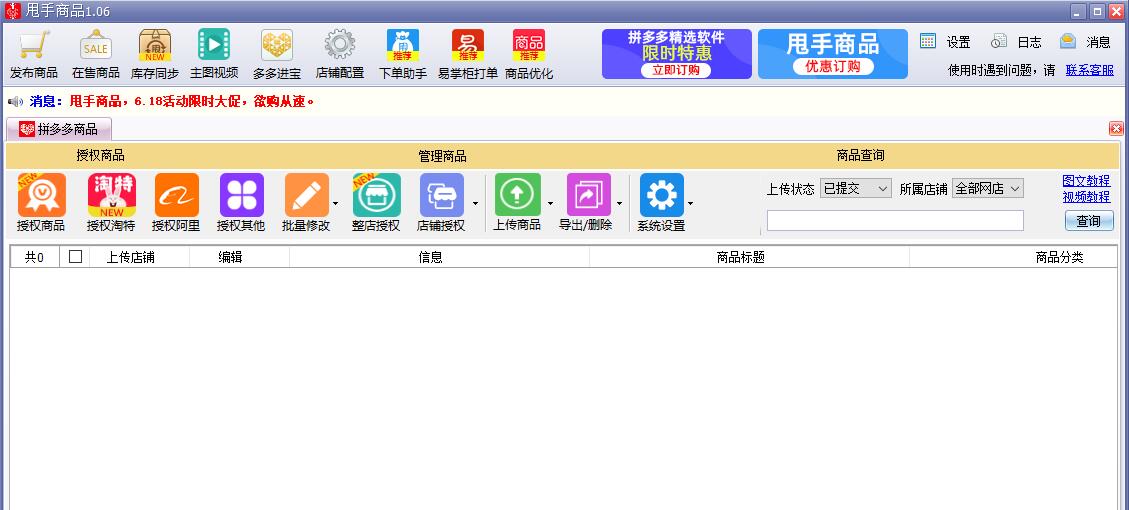Open 商品优化 tool icon
Image resolution: width=1129 pixels, height=510 pixels.
click(529, 45)
